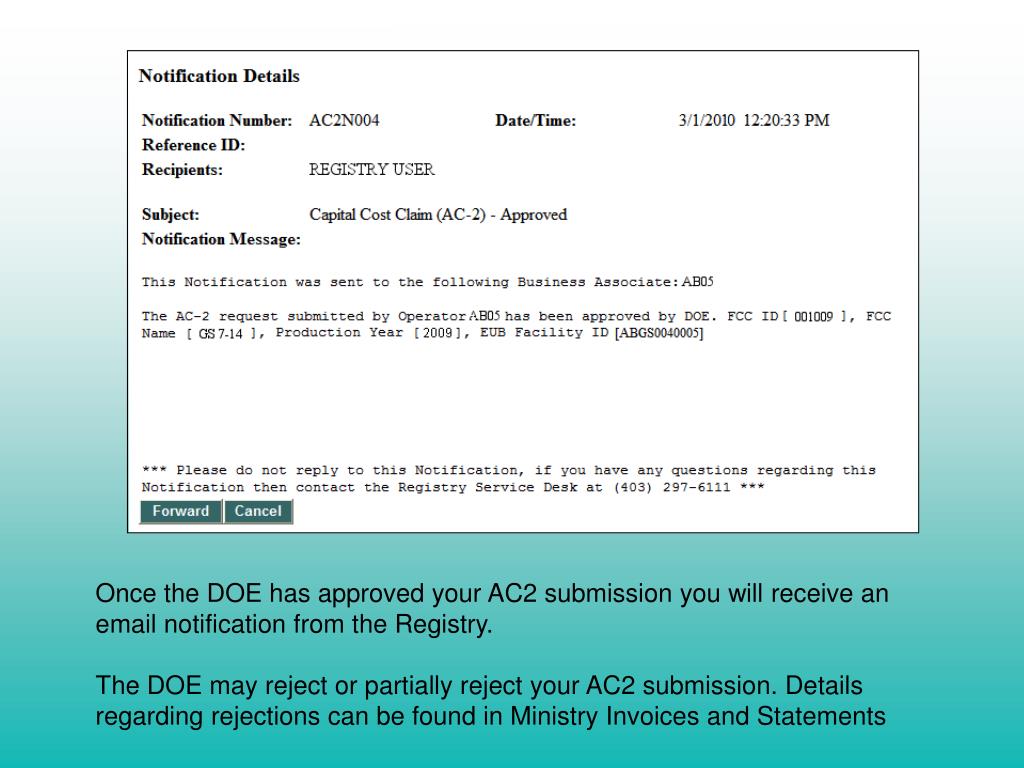Click the Recipients label
Screen dimensions: 1024x768
coord(182,170)
